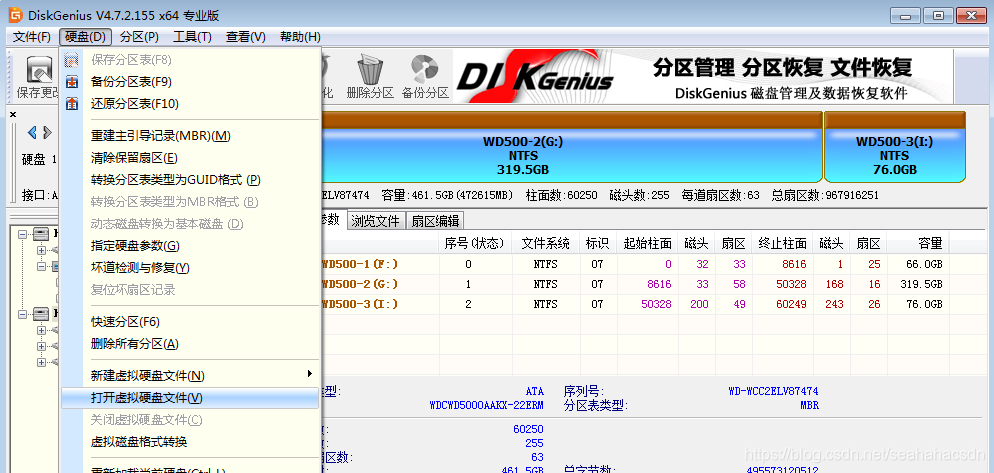Select the WD500-3(I:) table row
The width and height of the screenshot is (994, 473).
pyautogui.click(x=634, y=304)
